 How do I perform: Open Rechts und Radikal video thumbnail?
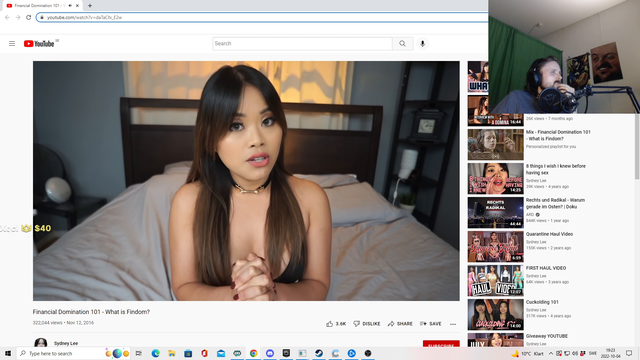496,213
